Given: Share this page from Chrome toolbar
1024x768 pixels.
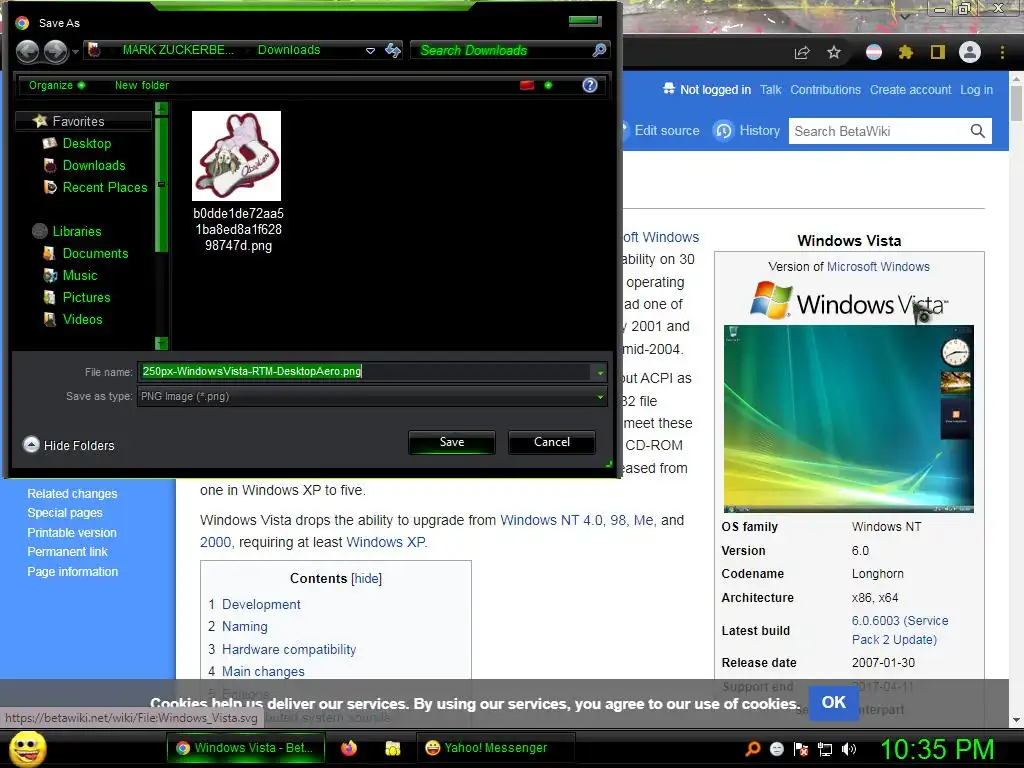Looking at the screenshot, I should 802,52.
